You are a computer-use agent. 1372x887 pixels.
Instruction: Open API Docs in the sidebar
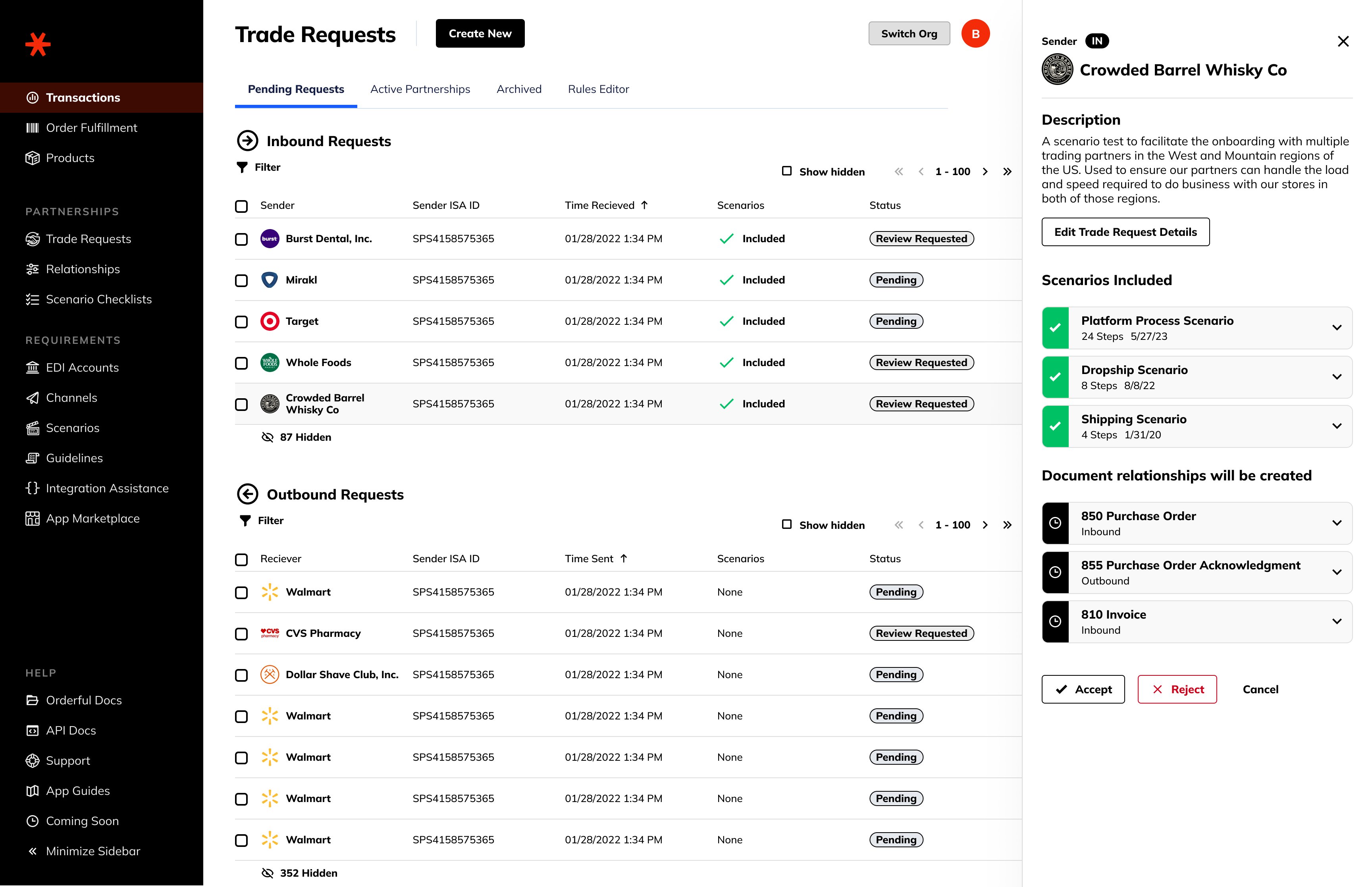(x=101, y=730)
